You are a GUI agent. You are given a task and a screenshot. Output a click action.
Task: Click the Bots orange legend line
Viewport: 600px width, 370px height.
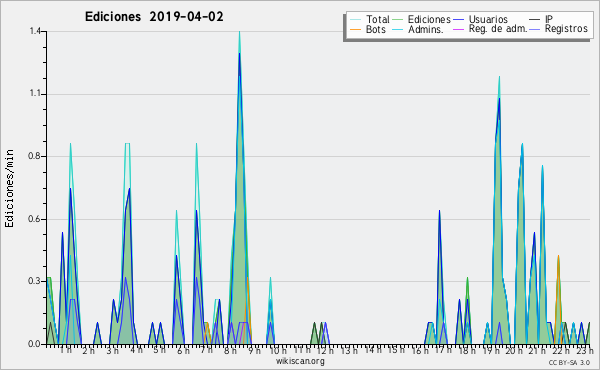355,29
